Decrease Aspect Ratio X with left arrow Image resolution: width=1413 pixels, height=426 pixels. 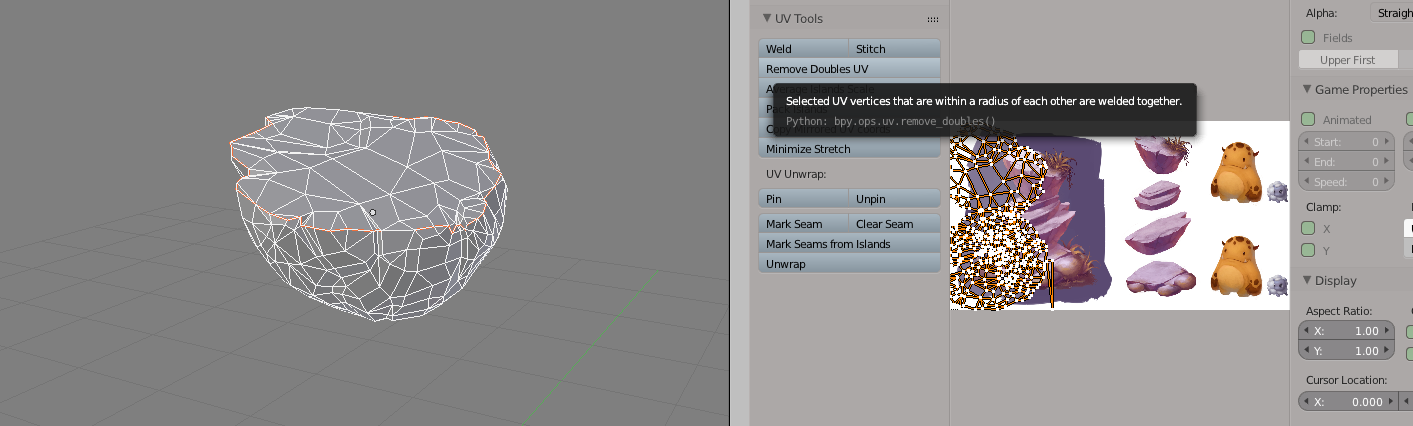(x=1306, y=331)
